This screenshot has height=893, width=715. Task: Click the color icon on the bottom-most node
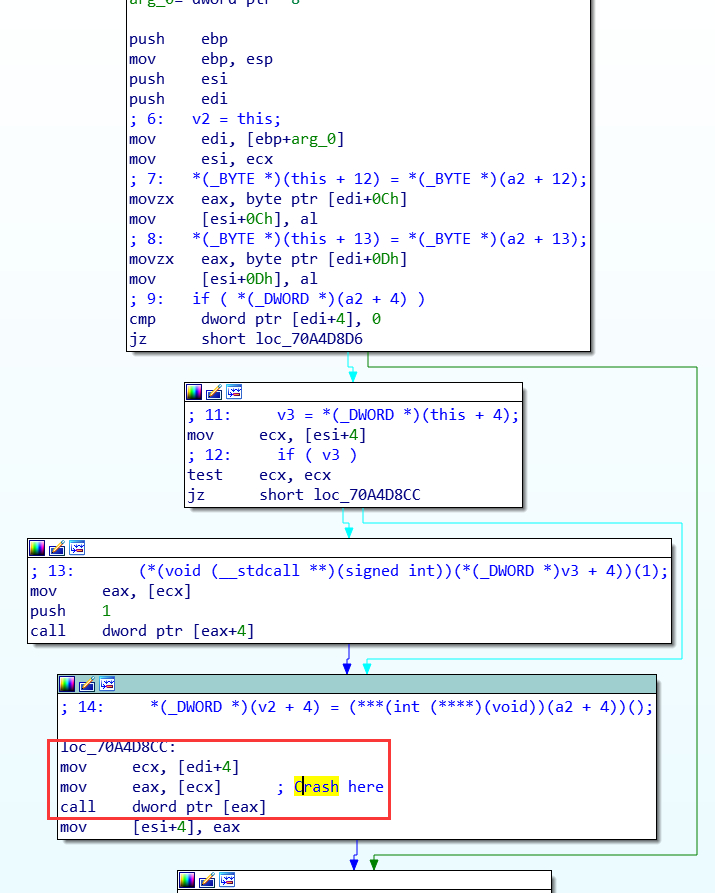click(187, 880)
